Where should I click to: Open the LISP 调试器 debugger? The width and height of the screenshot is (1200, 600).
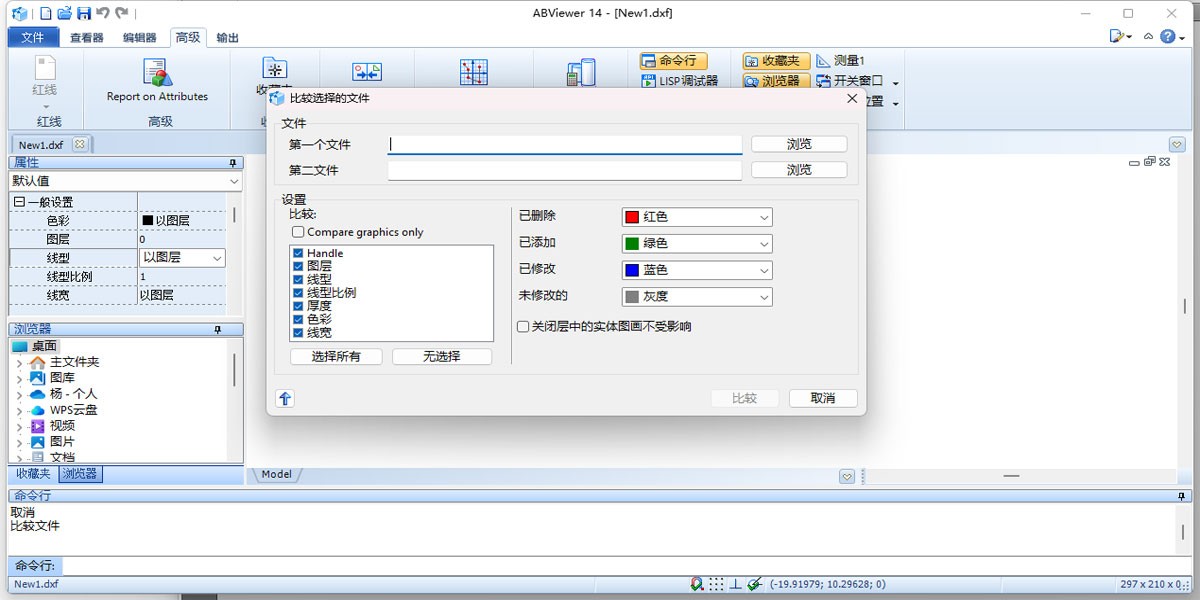pos(679,81)
